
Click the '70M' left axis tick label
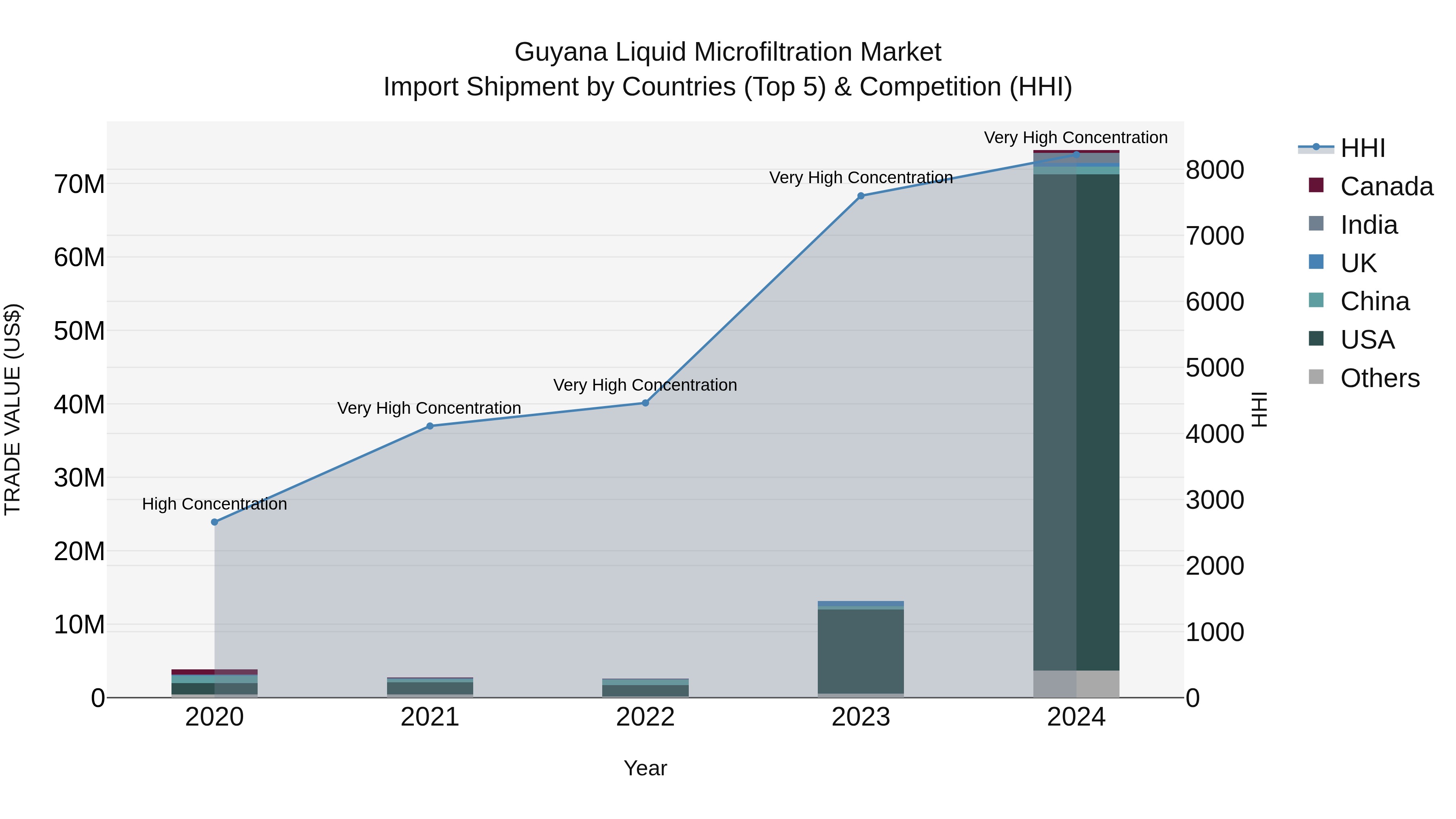coord(79,184)
